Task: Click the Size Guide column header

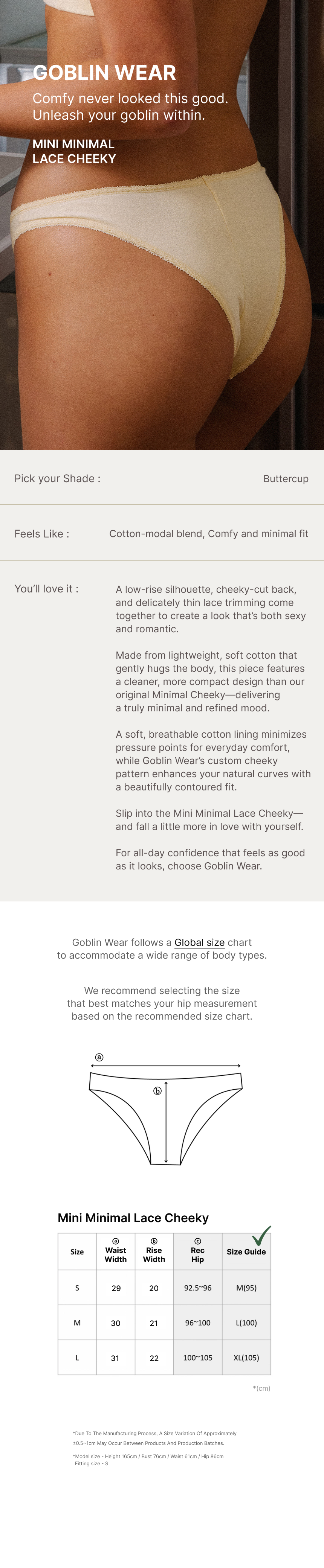Action: pos(246,1251)
